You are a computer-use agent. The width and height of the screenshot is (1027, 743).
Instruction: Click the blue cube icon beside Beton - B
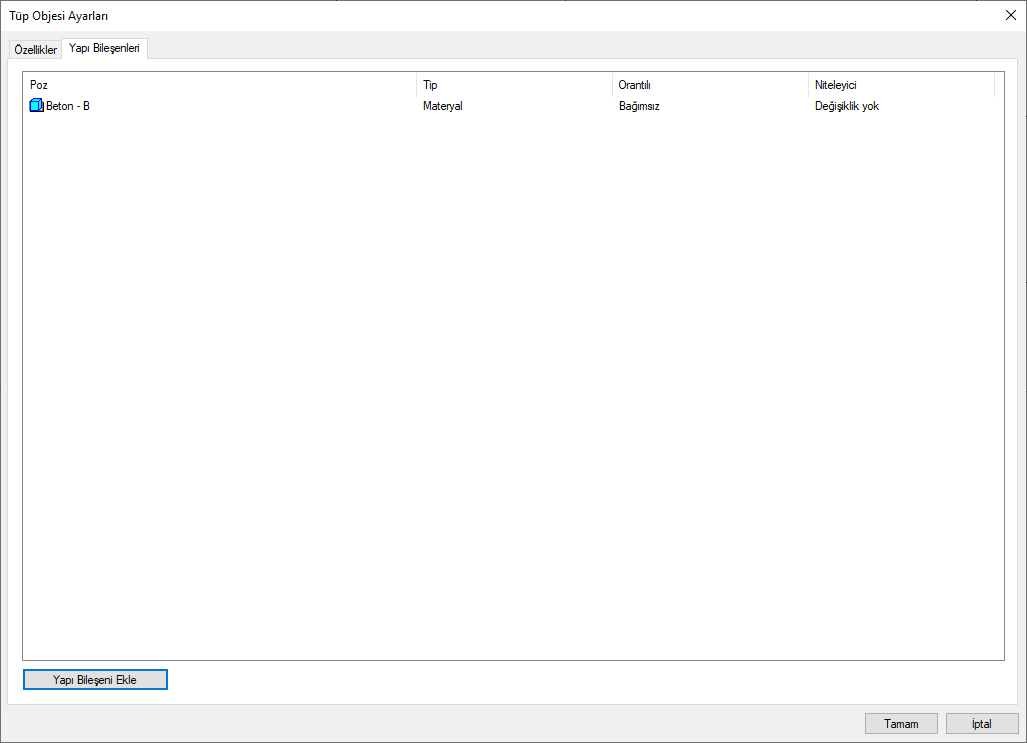click(36, 105)
